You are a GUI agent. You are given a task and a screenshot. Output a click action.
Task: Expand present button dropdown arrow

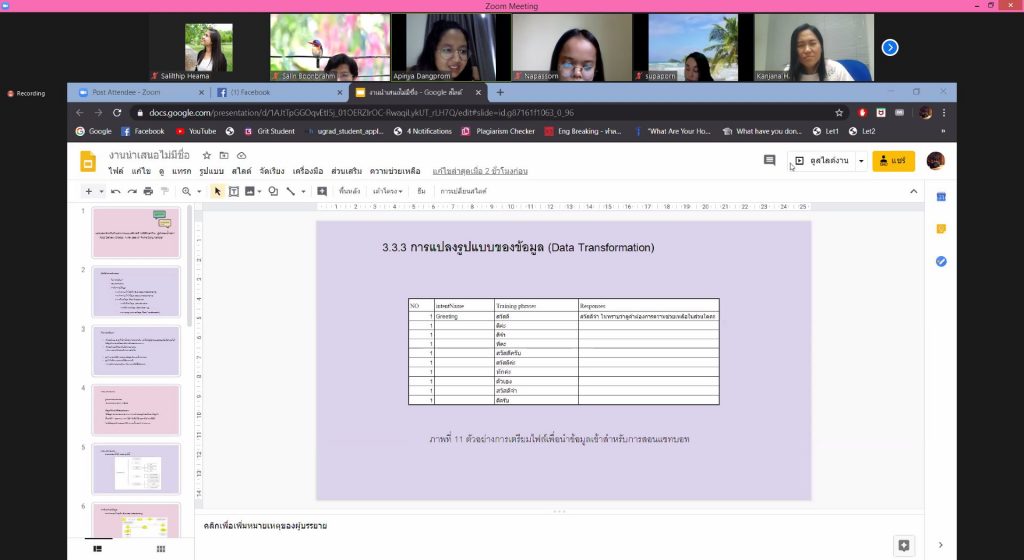click(x=861, y=161)
